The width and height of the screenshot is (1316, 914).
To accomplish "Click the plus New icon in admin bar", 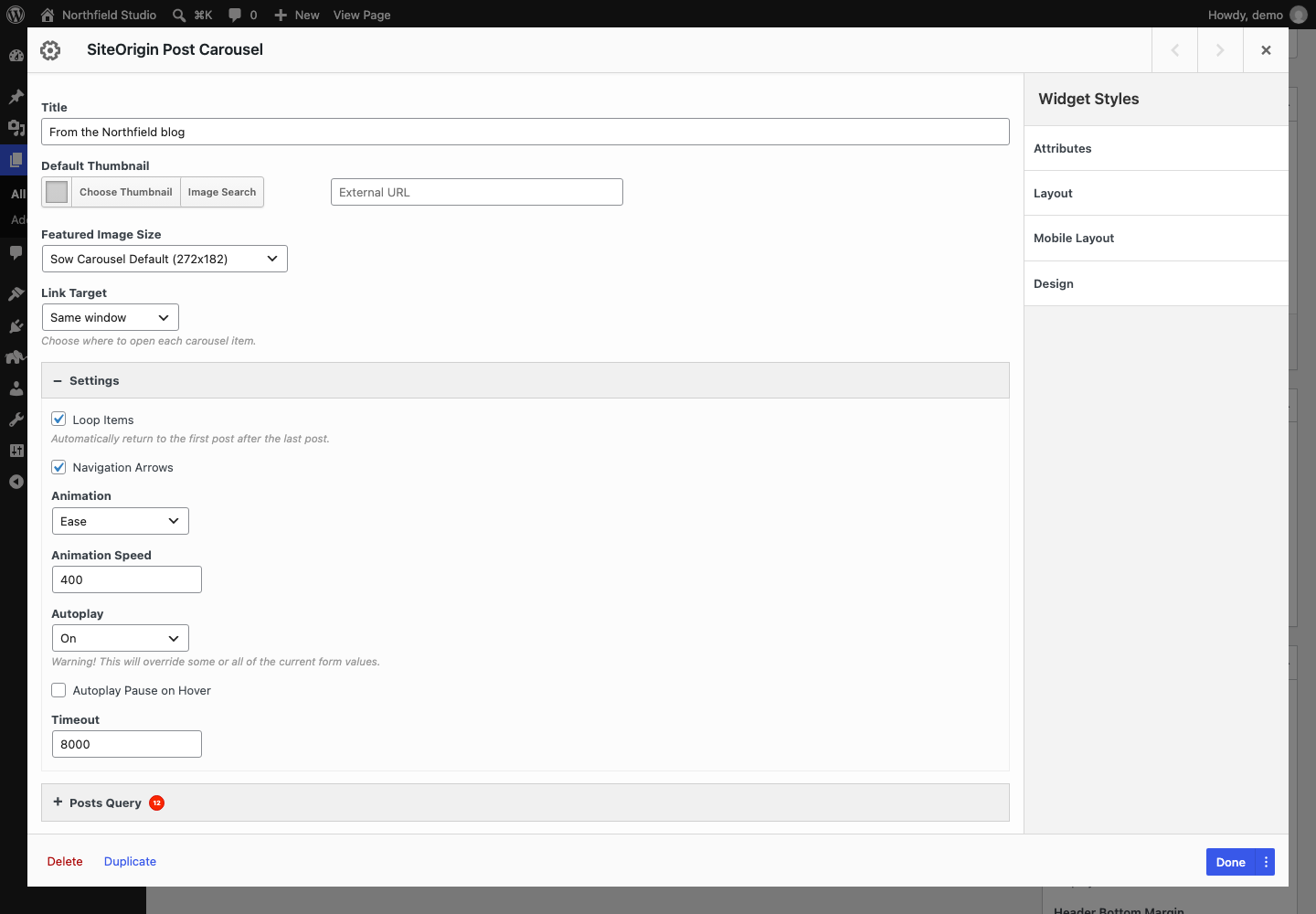I will (281, 15).
